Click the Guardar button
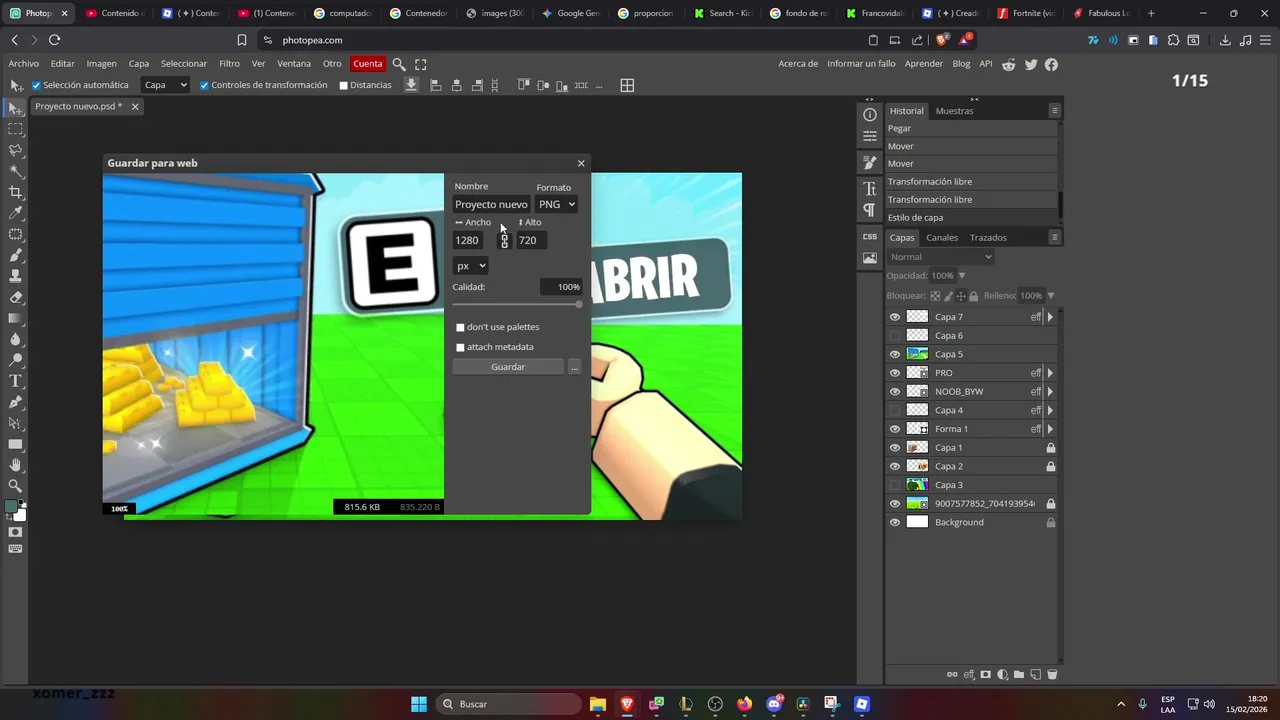This screenshot has width=1280, height=720. (508, 367)
